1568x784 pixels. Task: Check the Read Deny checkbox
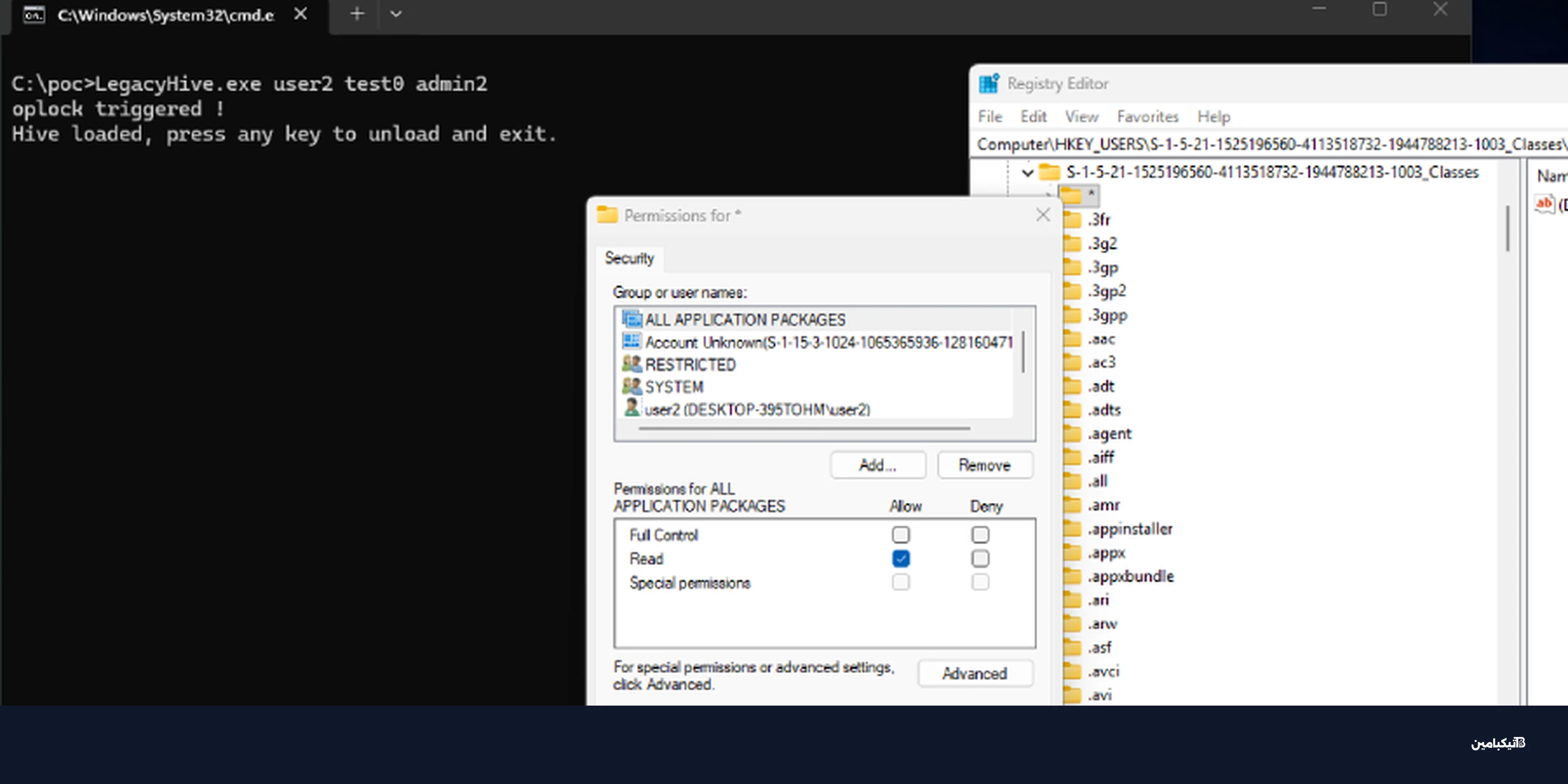tap(980, 558)
